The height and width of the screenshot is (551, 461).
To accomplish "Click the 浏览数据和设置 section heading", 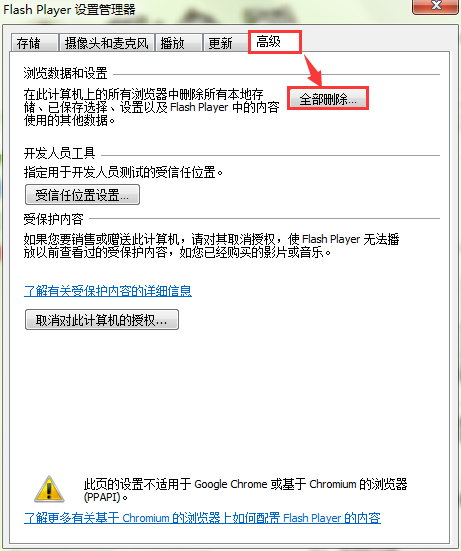I will (x=65, y=73).
